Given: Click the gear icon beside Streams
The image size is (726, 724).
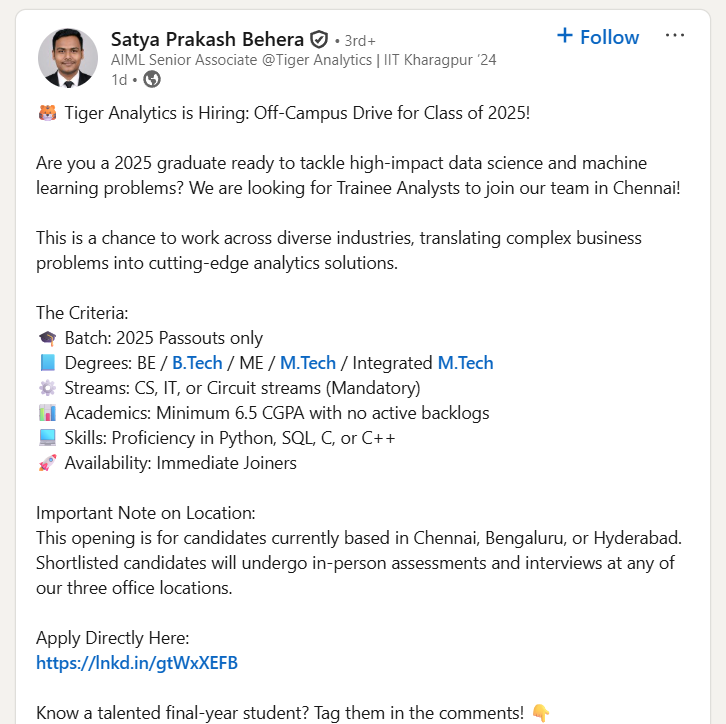Looking at the screenshot, I should pos(47,388).
